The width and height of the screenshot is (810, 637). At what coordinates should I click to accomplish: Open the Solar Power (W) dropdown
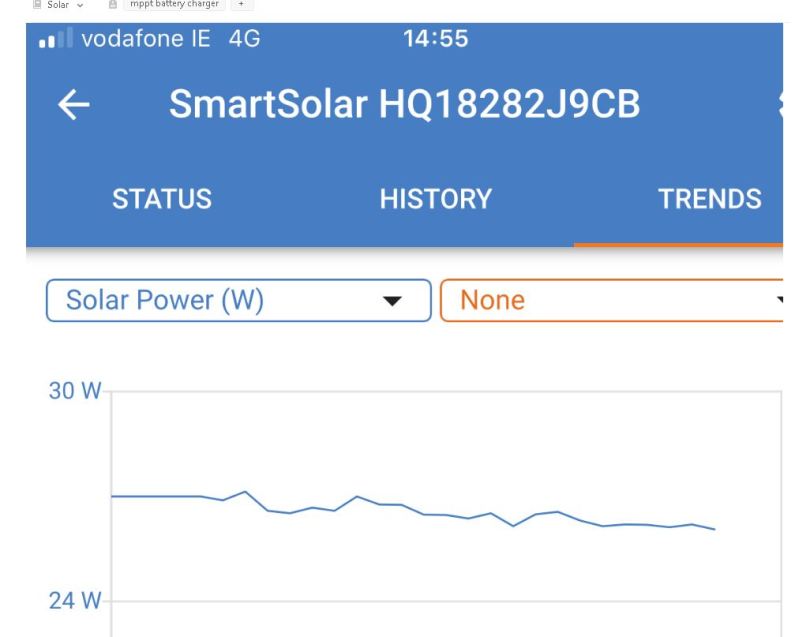click(x=238, y=300)
